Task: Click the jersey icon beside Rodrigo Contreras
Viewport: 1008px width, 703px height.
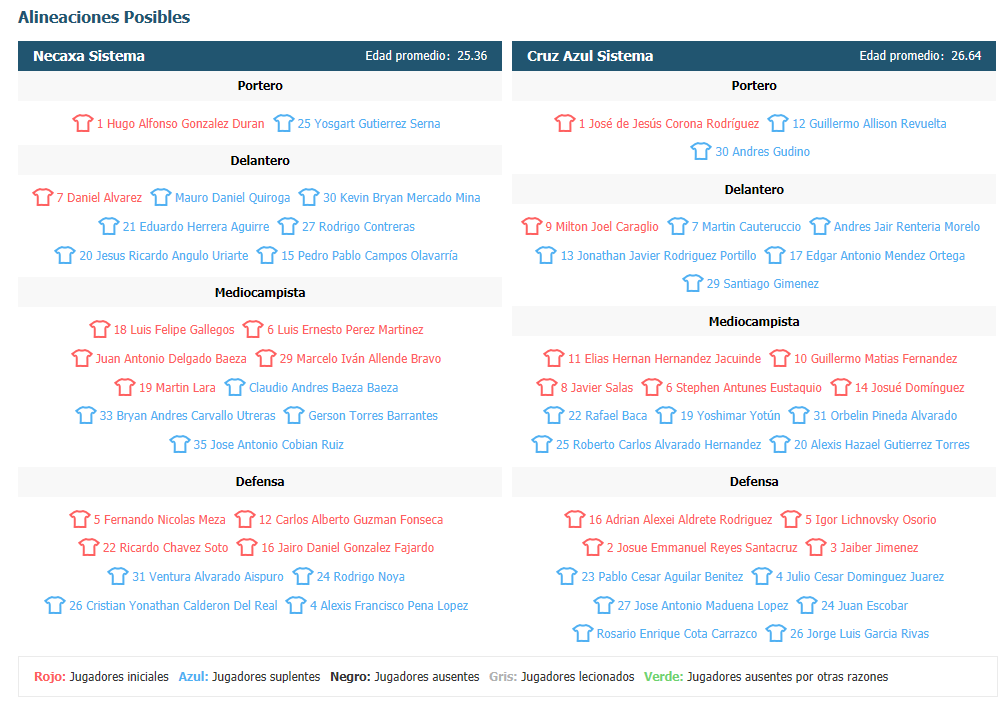Action: coord(287,226)
